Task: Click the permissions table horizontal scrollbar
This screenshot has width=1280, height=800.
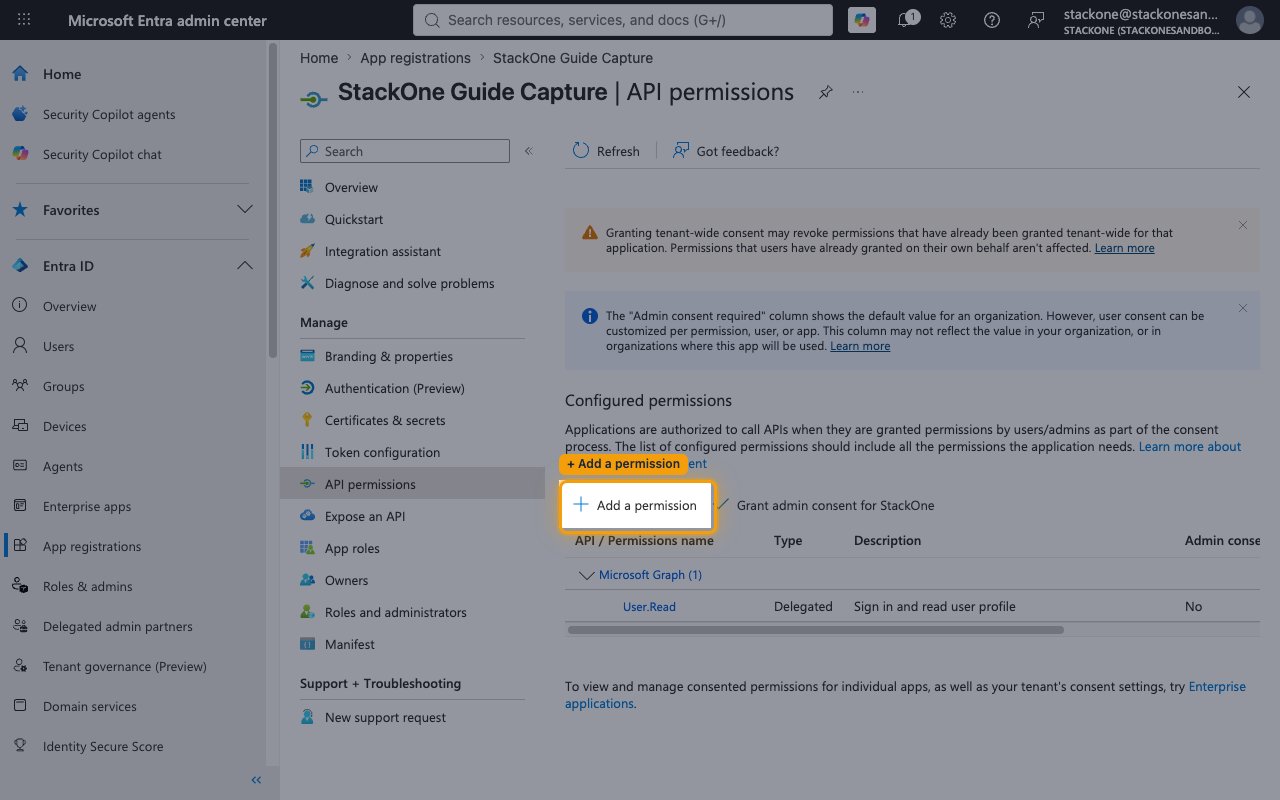Action: pyautogui.click(x=815, y=630)
